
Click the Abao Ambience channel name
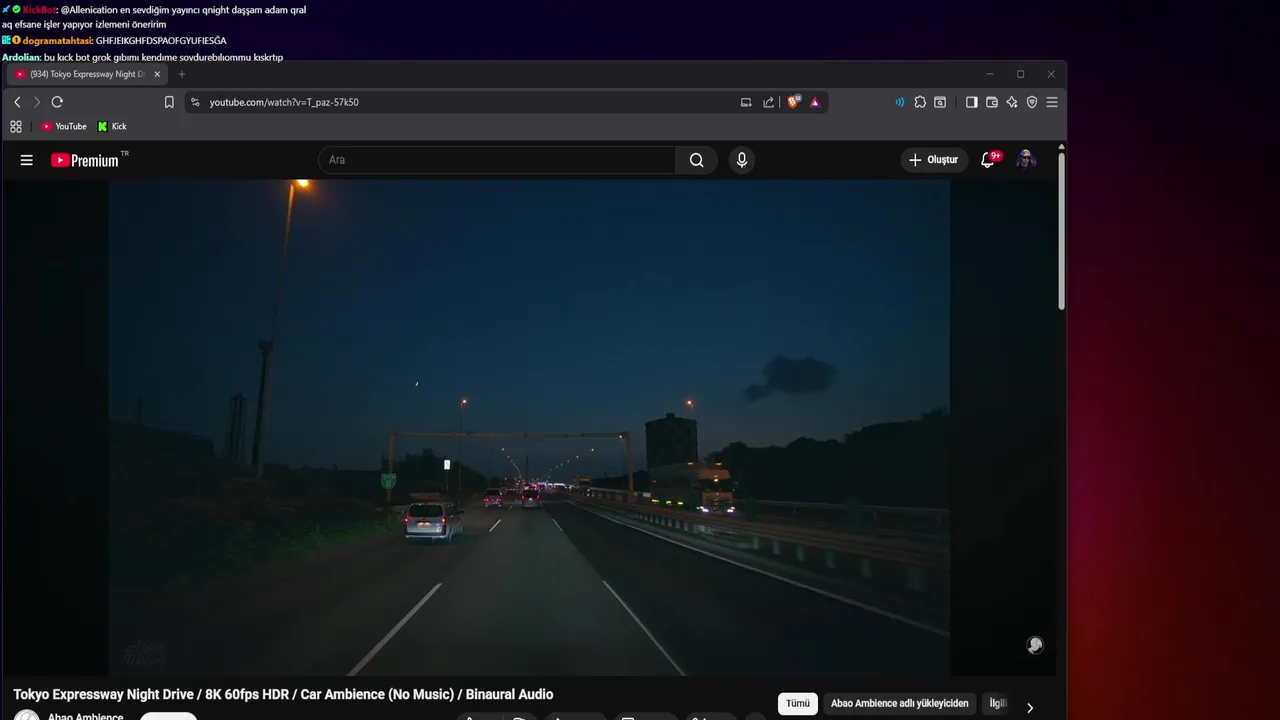click(x=86, y=716)
